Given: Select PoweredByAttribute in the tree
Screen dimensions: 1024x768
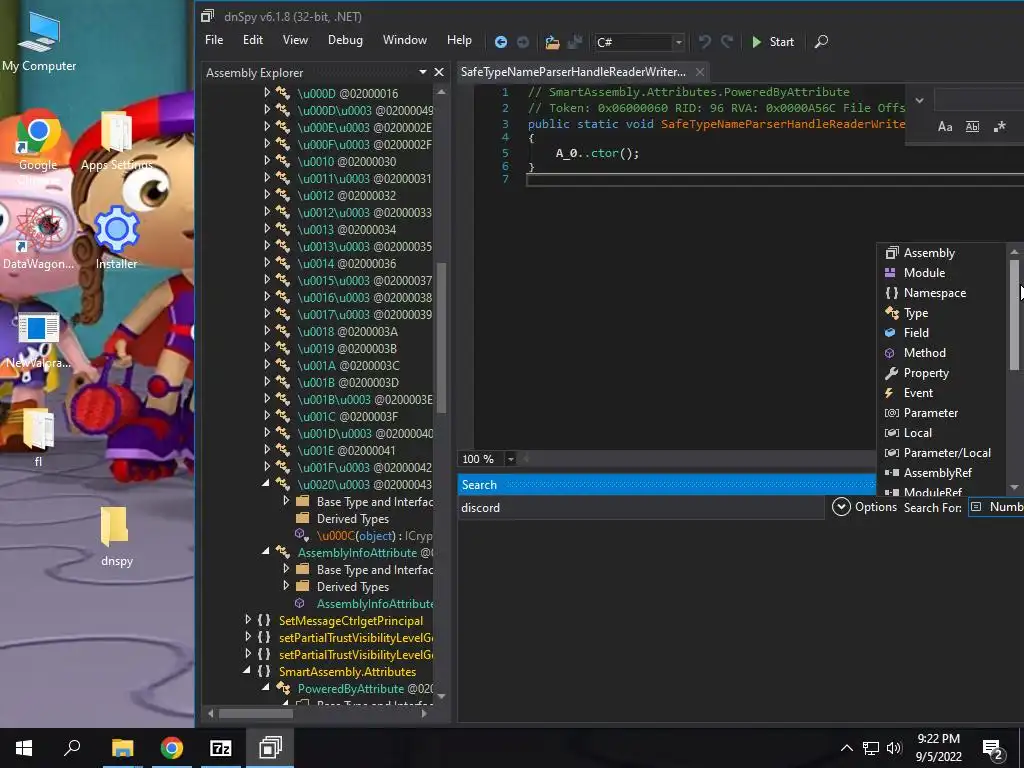Looking at the screenshot, I should pos(365,688).
